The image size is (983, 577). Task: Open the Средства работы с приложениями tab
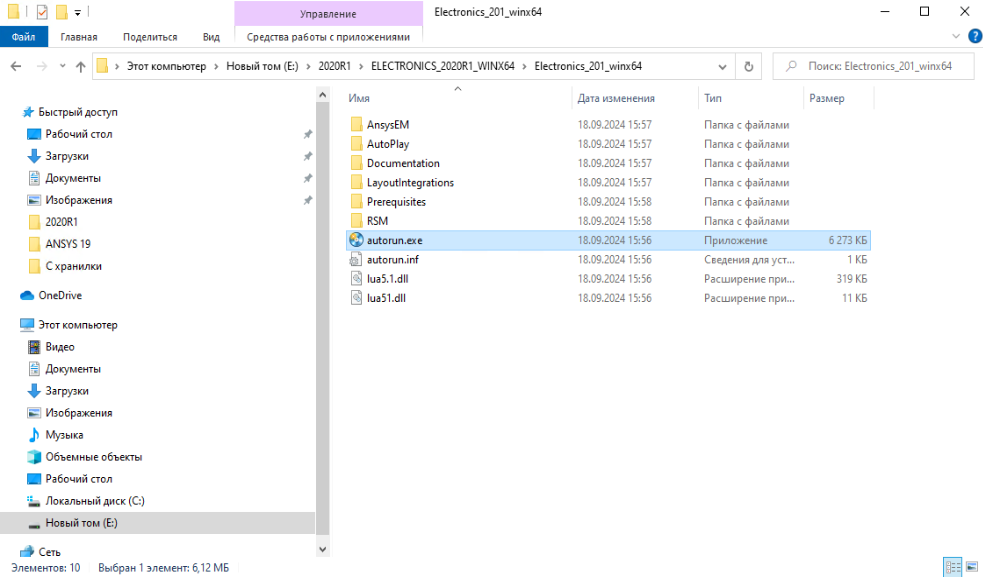(x=328, y=37)
